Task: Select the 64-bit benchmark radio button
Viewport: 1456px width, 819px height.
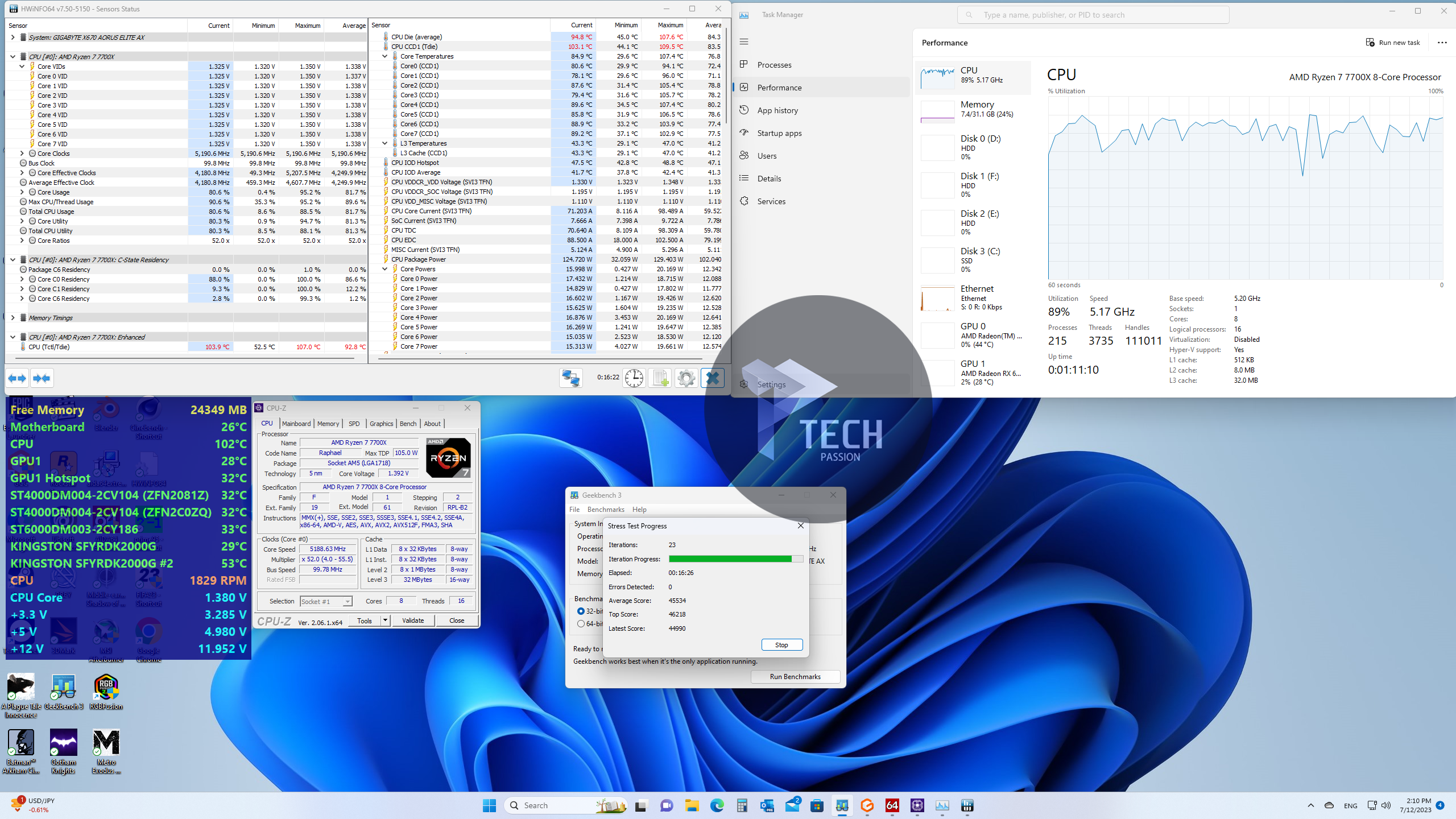Action: click(581, 624)
